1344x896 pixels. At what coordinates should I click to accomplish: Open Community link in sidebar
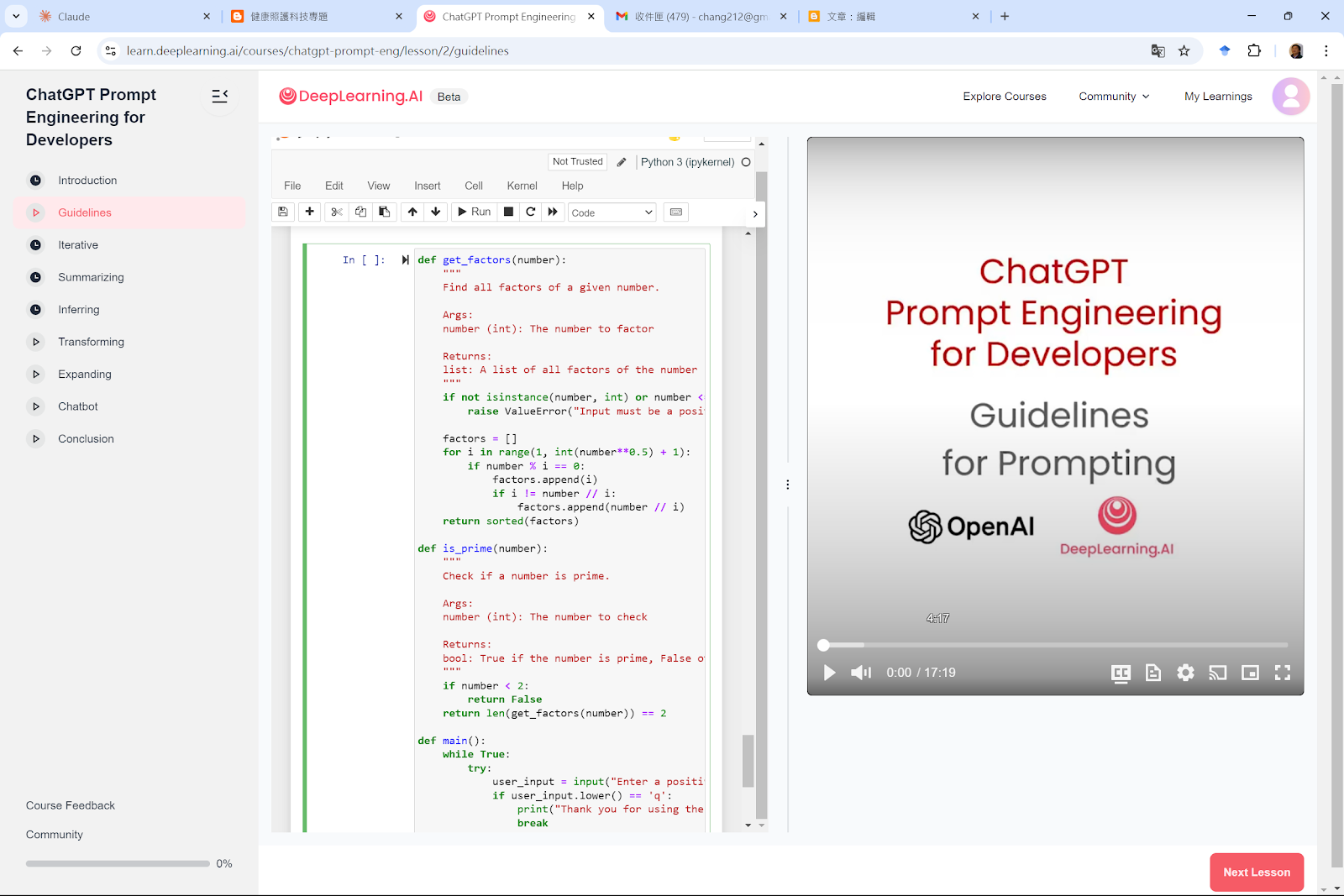click(55, 835)
